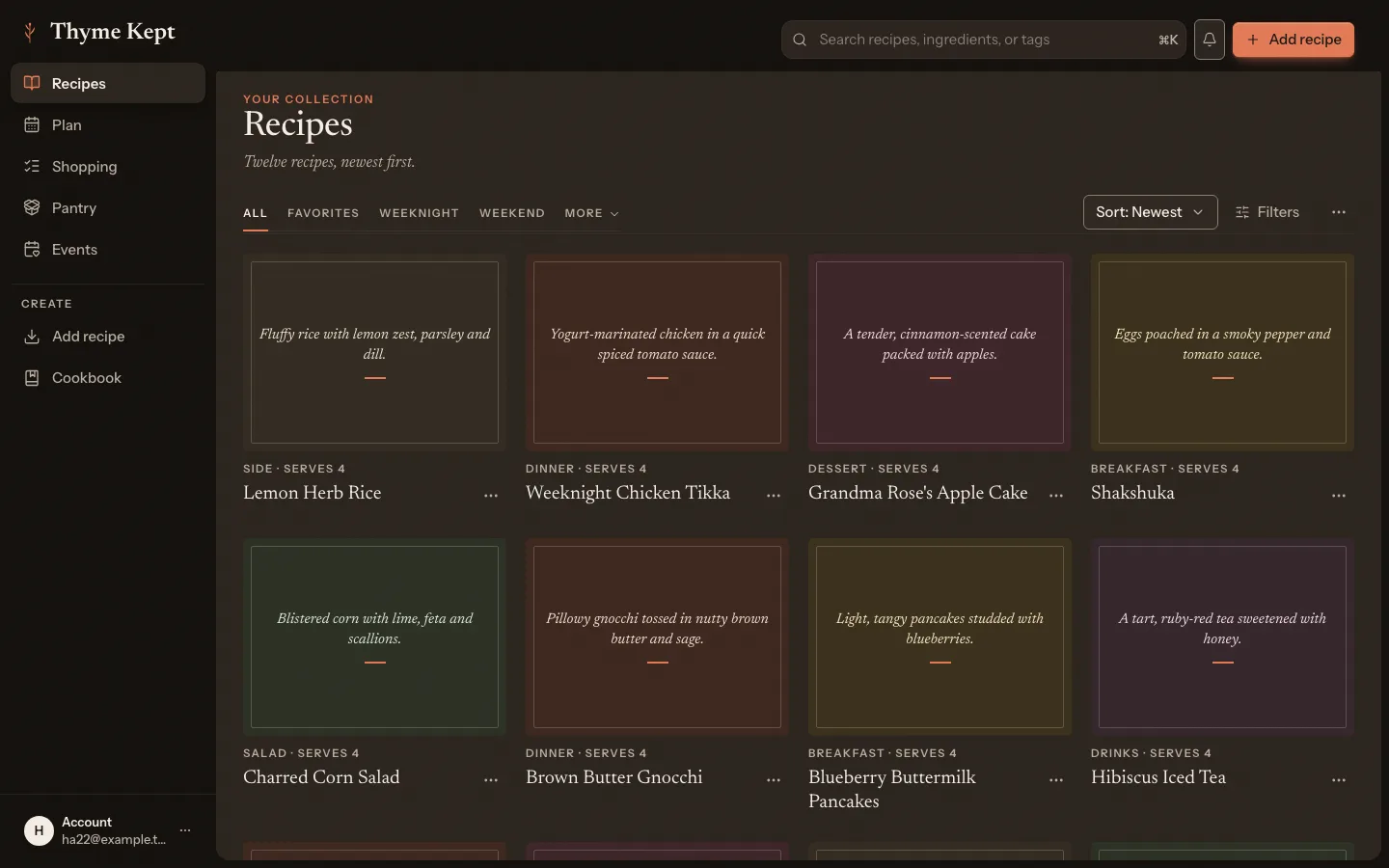Viewport: 1389px width, 868px height.
Task: Open the Shakshuka card image
Action: pyautogui.click(x=1222, y=353)
